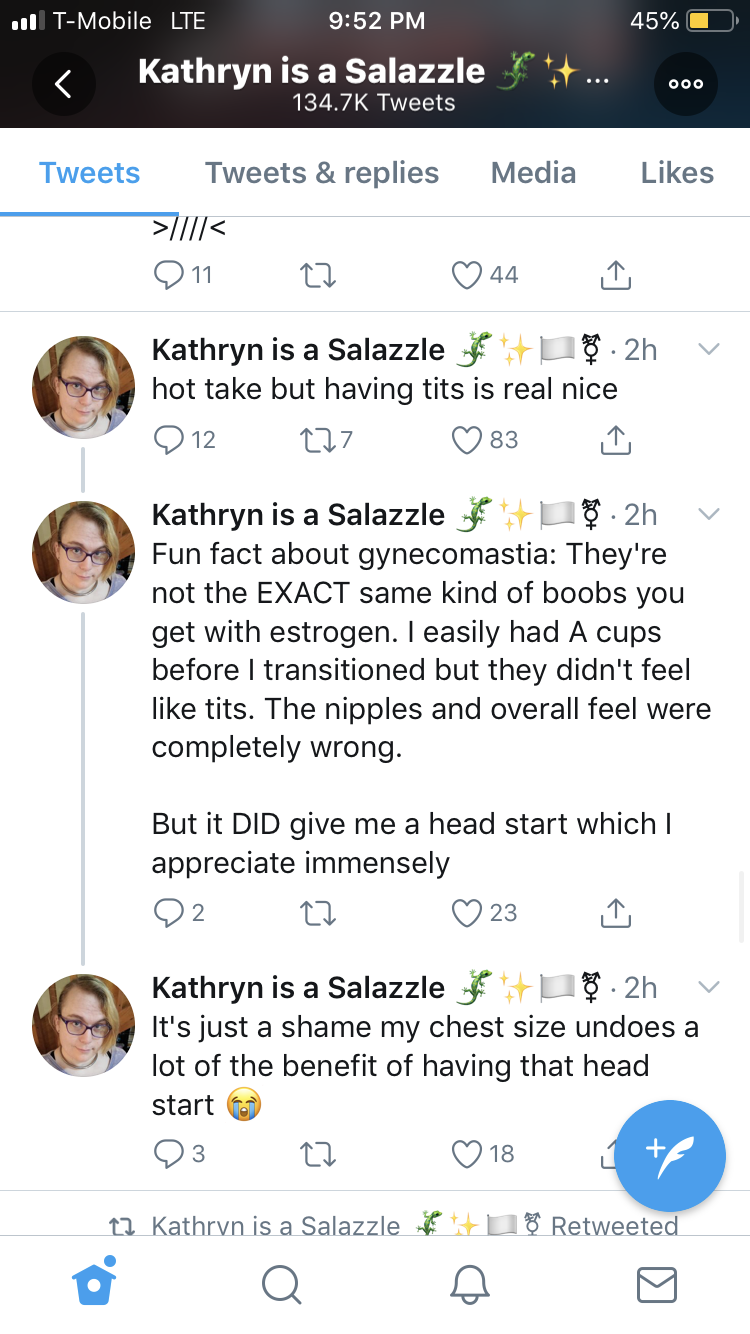This screenshot has height=1334, width=750.
Task: Tap profile avatar beside the 'hot take' tweet
Action: (83, 387)
